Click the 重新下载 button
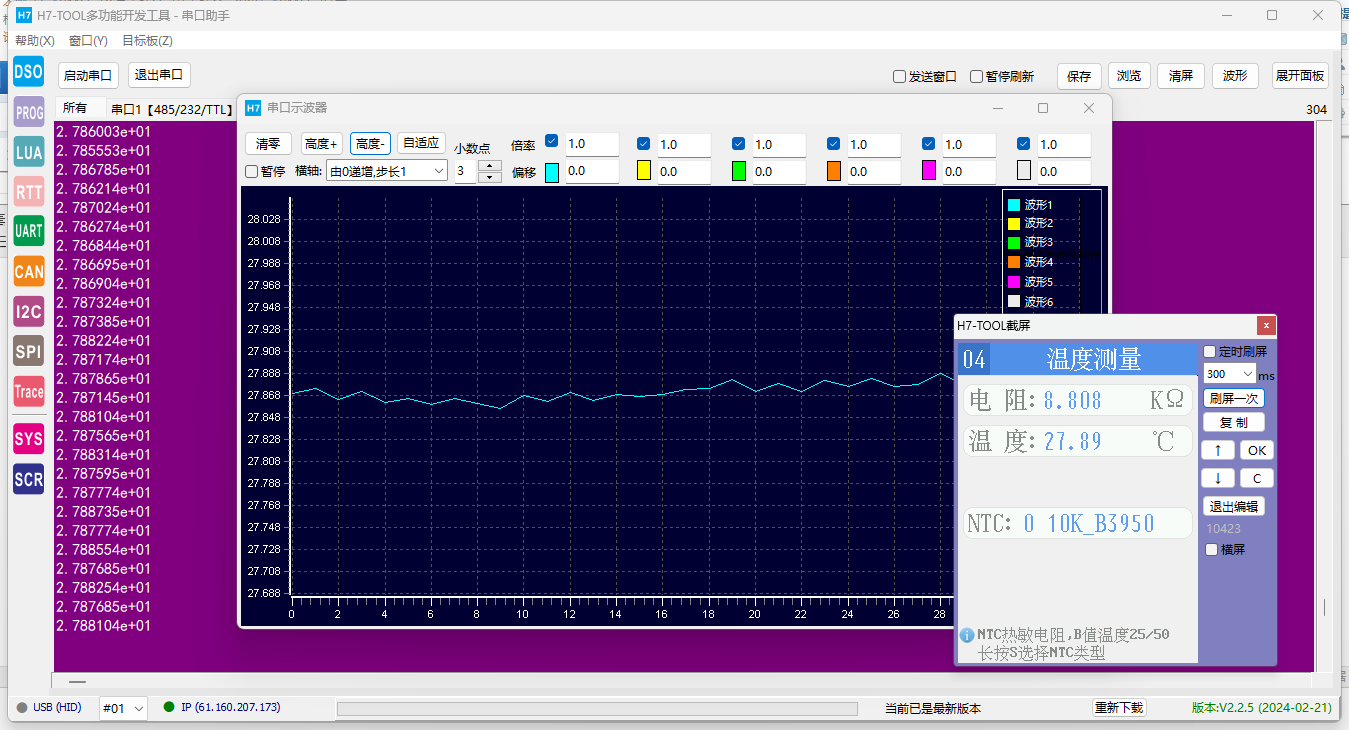The width and height of the screenshot is (1349, 730). [x=1119, y=707]
